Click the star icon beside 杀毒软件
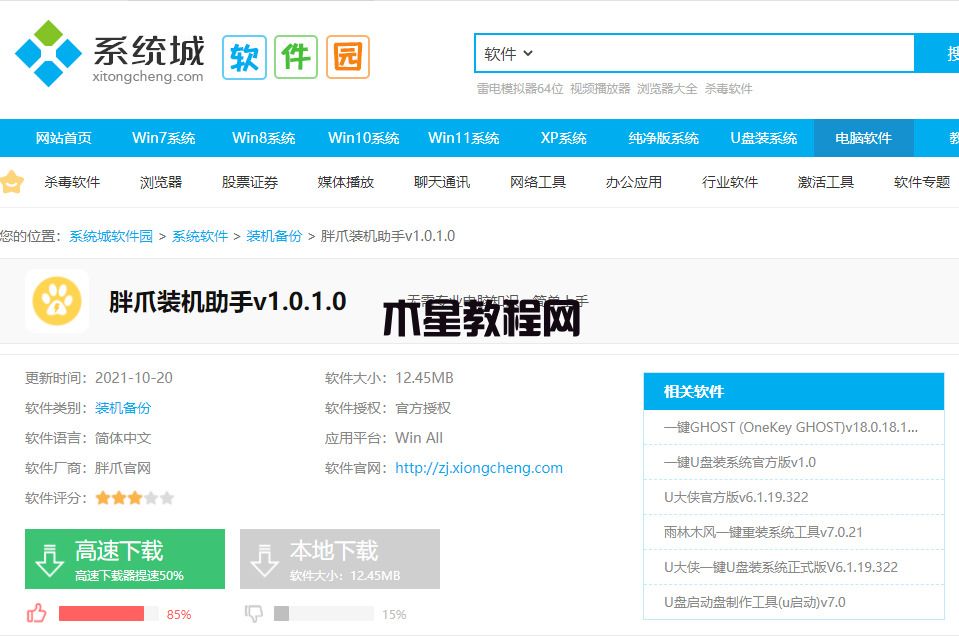959x637 pixels. (x=12, y=182)
